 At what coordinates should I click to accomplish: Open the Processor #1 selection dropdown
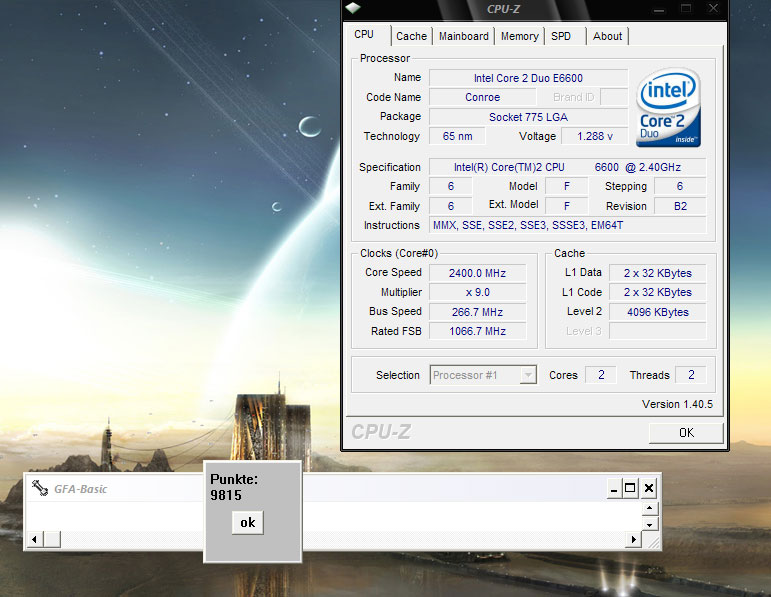point(528,375)
